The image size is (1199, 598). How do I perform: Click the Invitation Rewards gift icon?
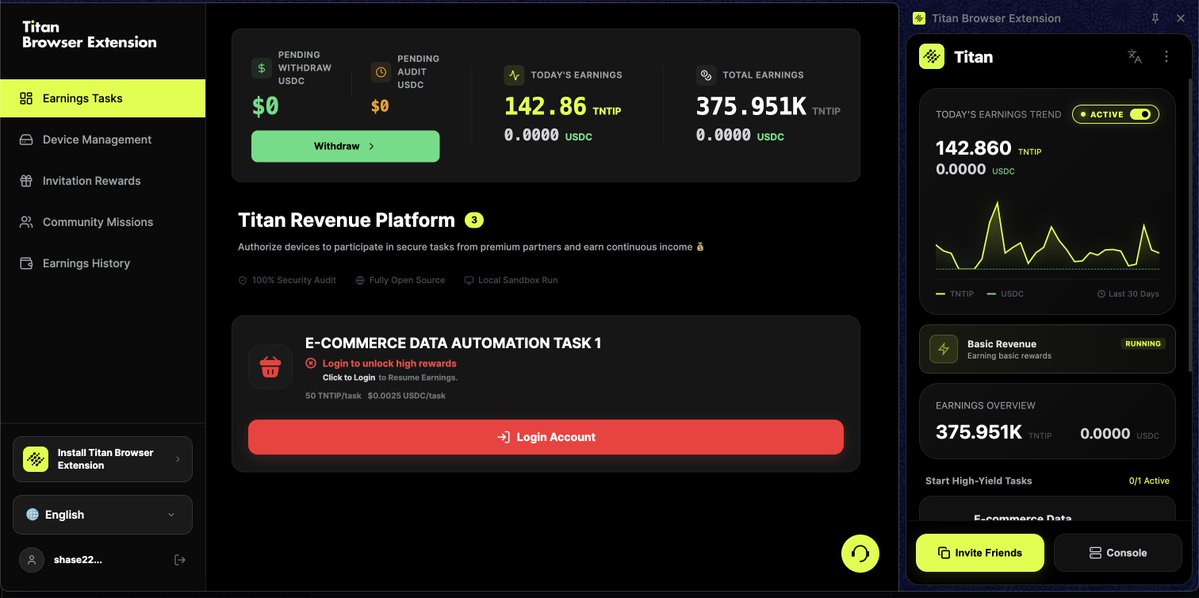point(26,181)
